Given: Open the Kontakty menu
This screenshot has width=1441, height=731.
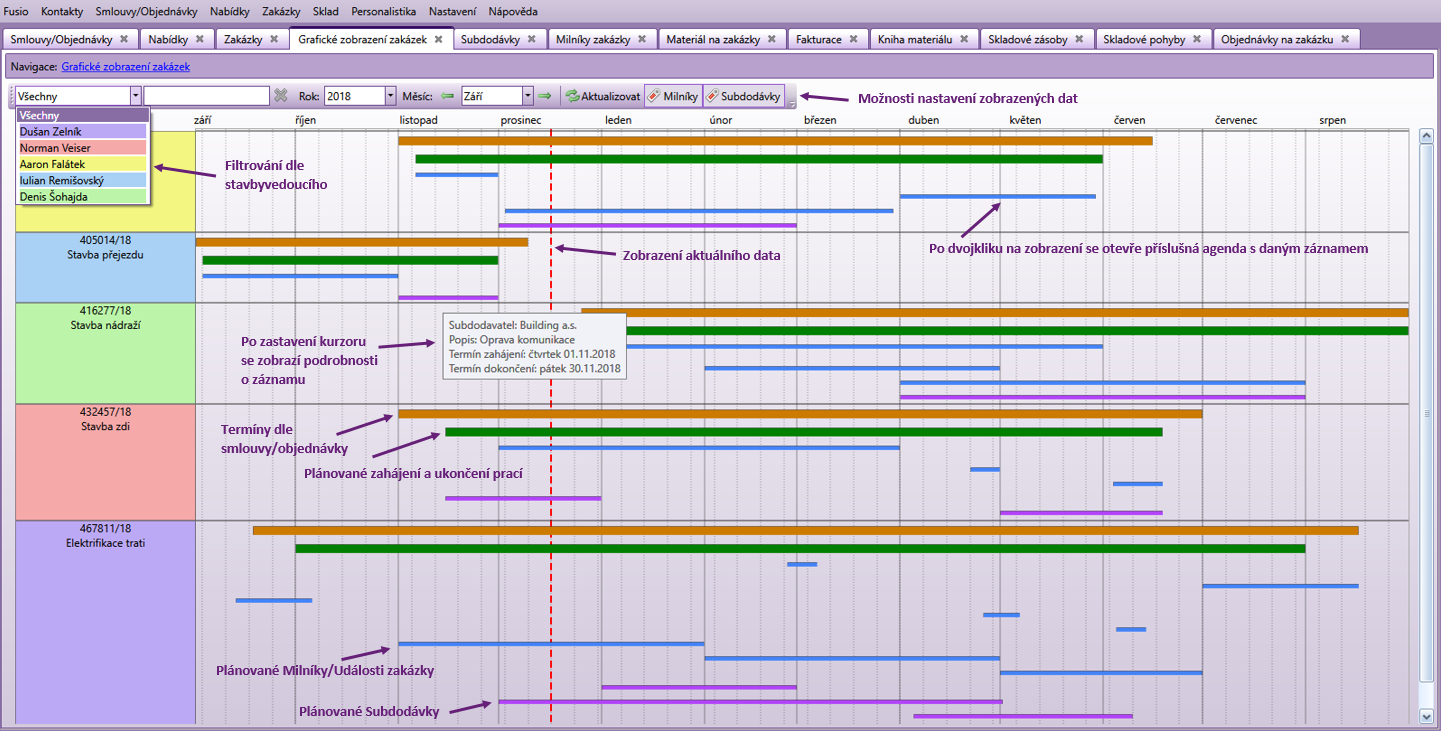Looking at the screenshot, I should (x=62, y=11).
